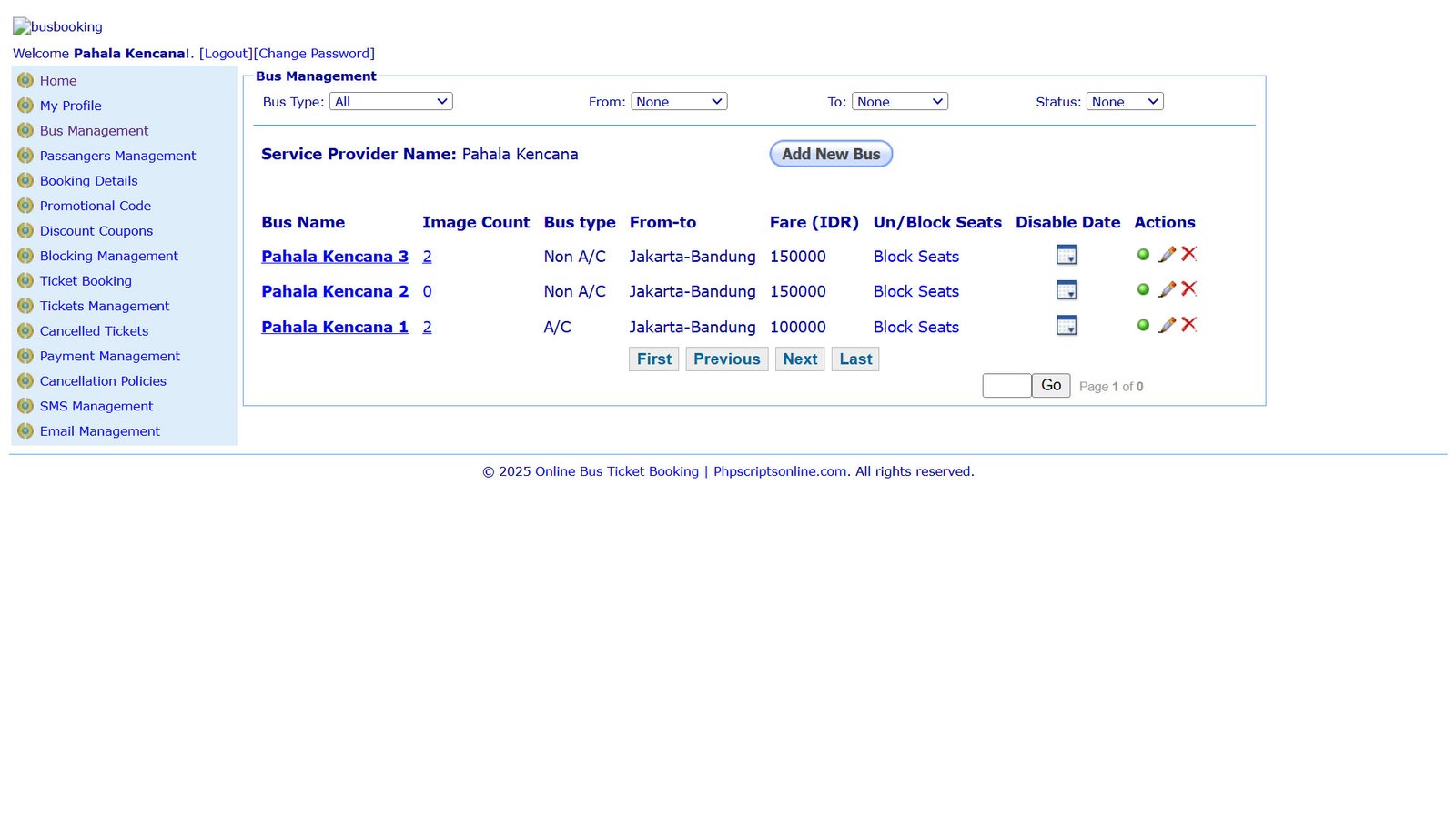Image resolution: width=1456 pixels, height=819 pixels.
Task: Open the From location dropdown
Action: pos(679,101)
